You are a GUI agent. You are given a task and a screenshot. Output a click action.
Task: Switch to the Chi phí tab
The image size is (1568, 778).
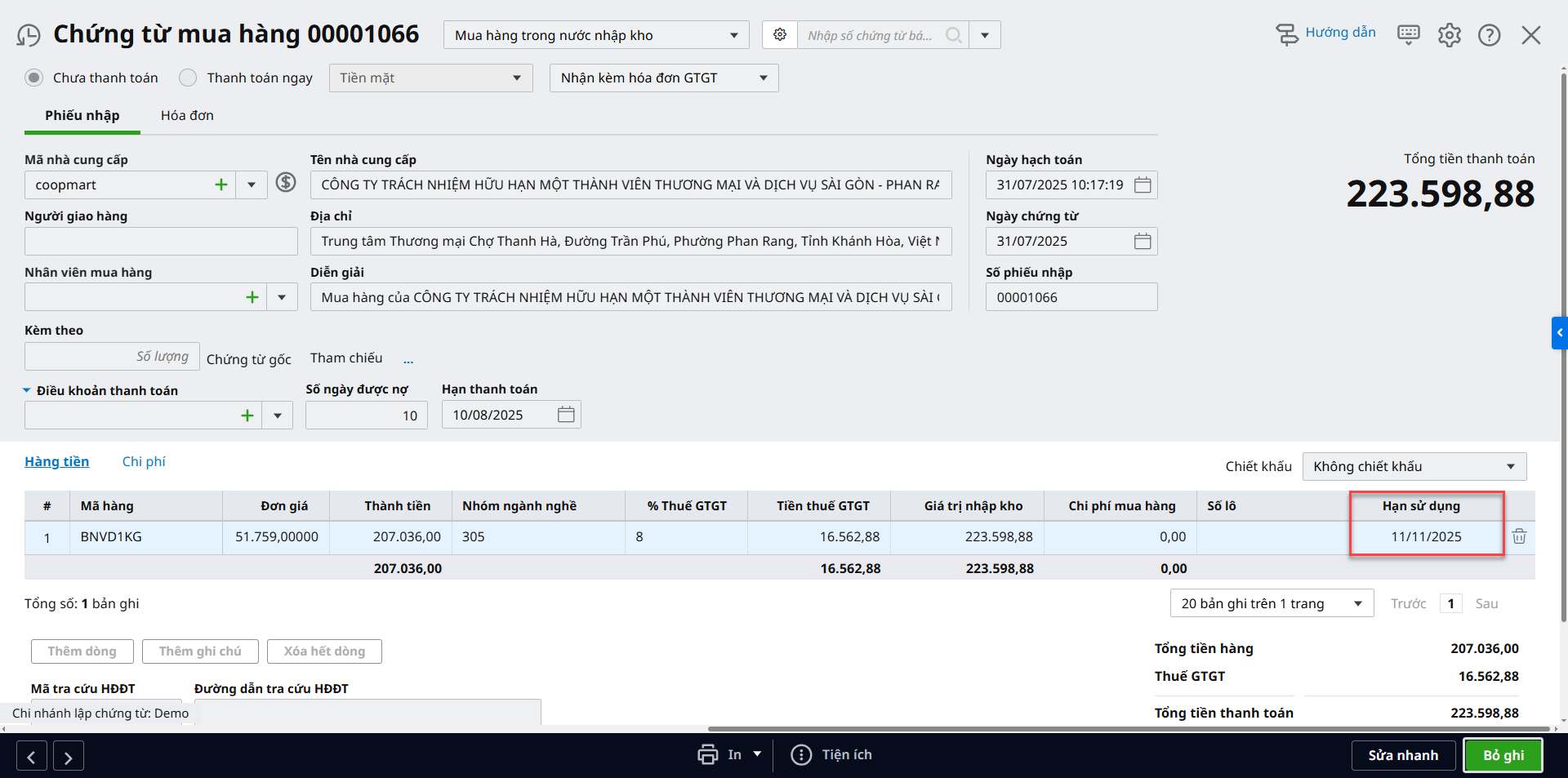pos(144,462)
